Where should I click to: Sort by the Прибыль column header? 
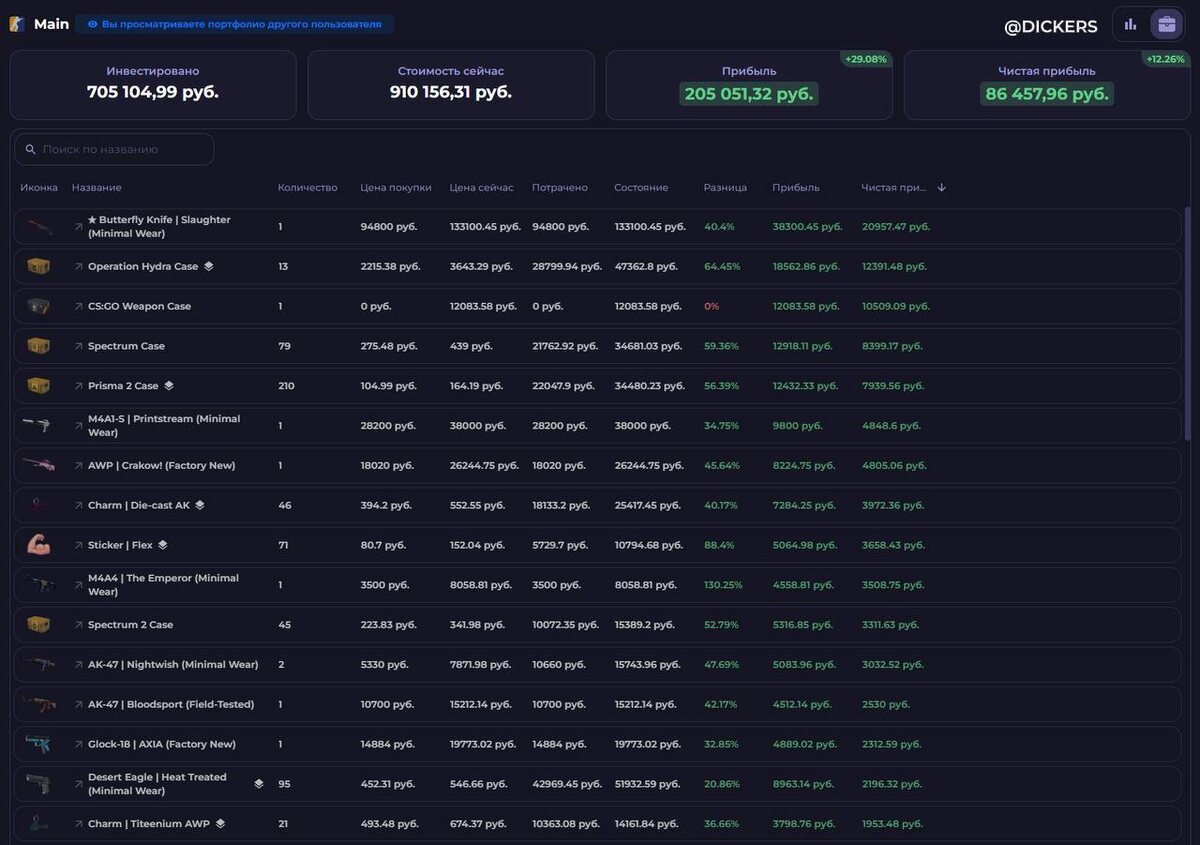(x=796, y=187)
